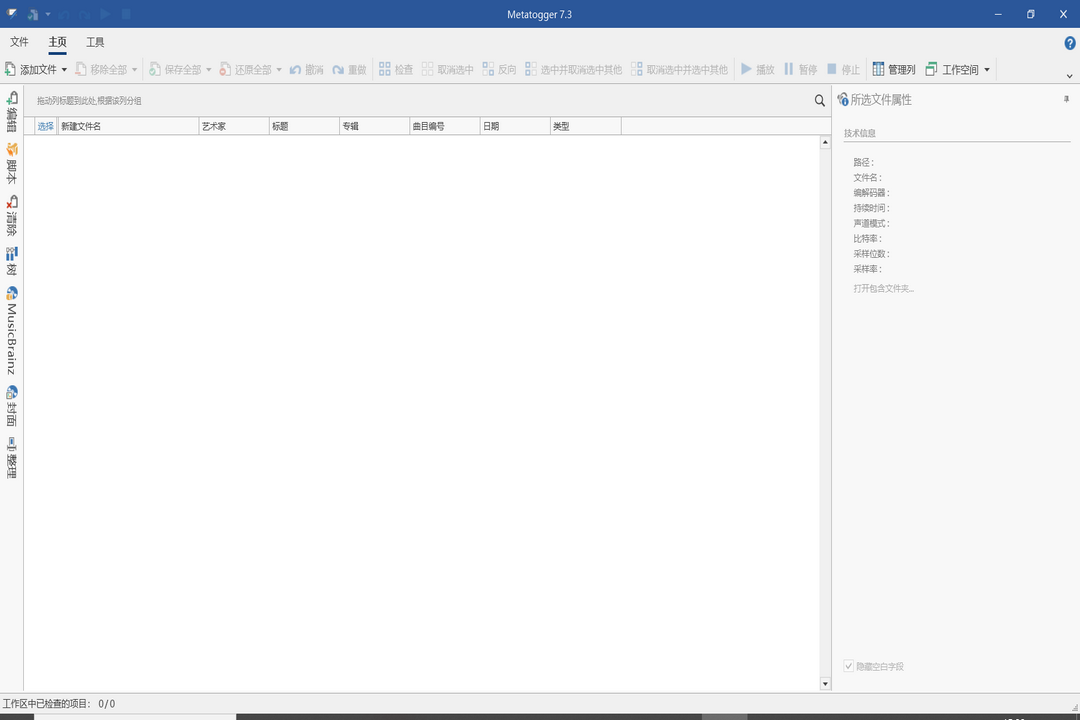Viewport: 1080px width, 720px height.
Task: Click the 打开包含文件夹 link
Action: click(x=883, y=288)
